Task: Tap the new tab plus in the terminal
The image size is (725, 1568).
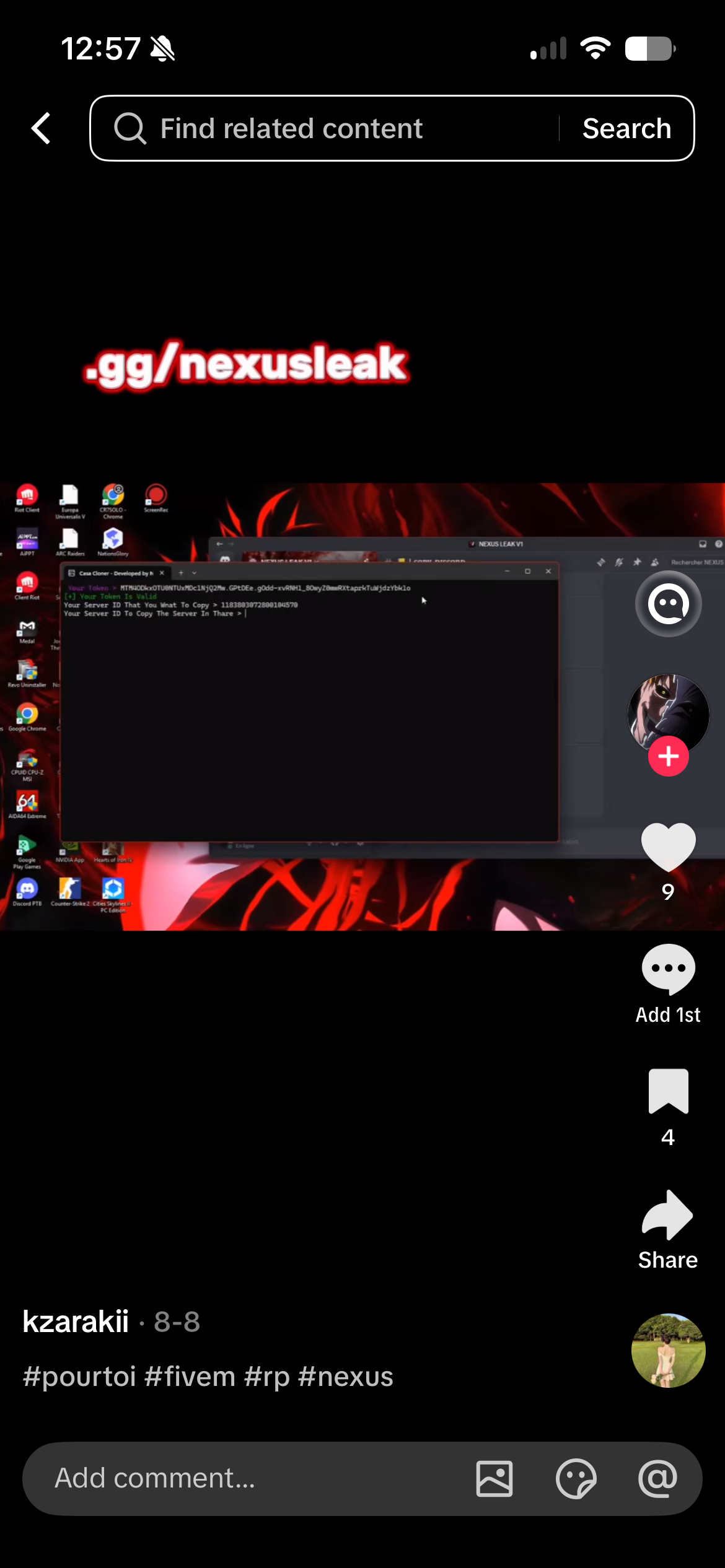Action: (181, 573)
